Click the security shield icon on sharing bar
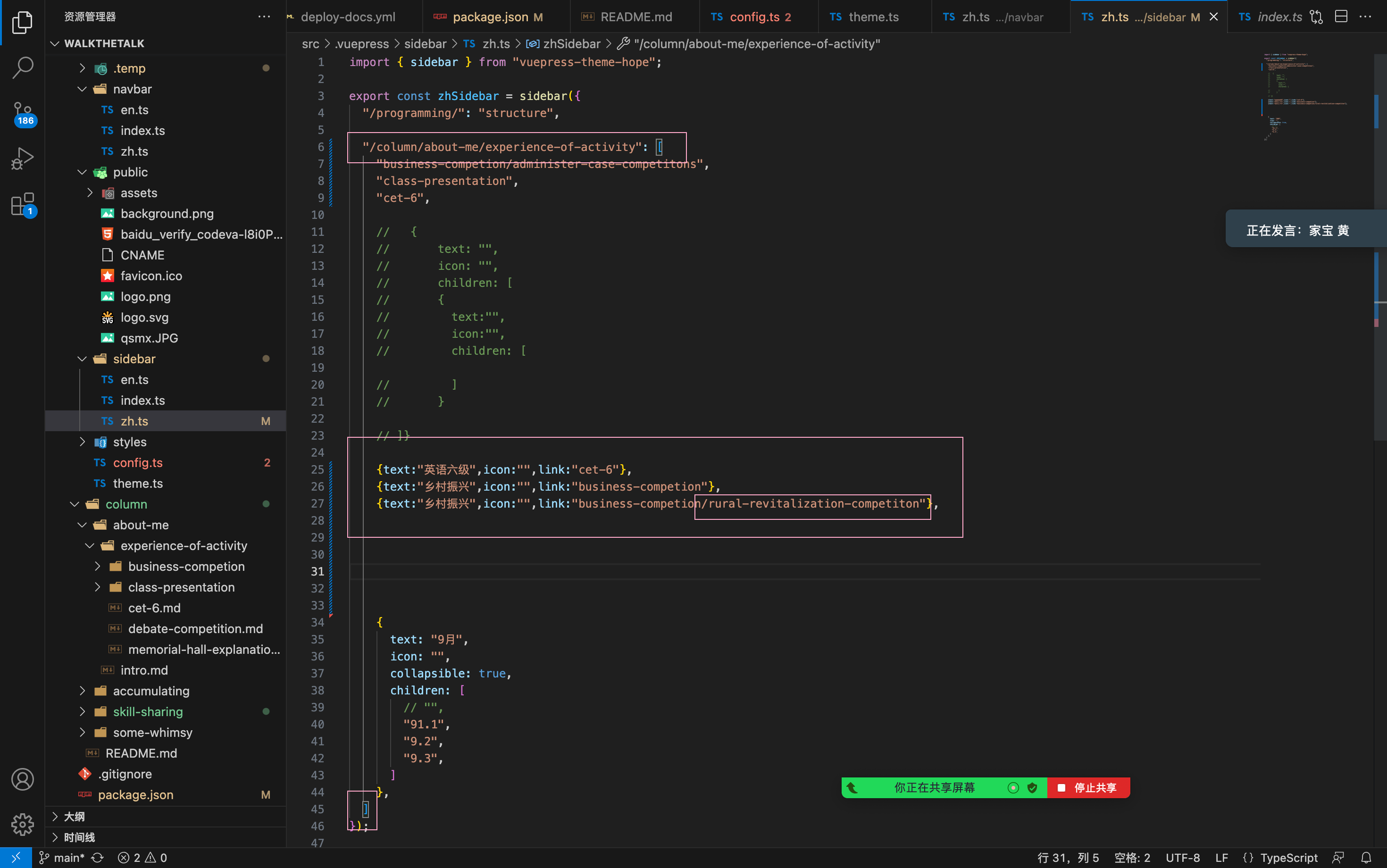This screenshot has height=868, width=1387. point(1032,788)
